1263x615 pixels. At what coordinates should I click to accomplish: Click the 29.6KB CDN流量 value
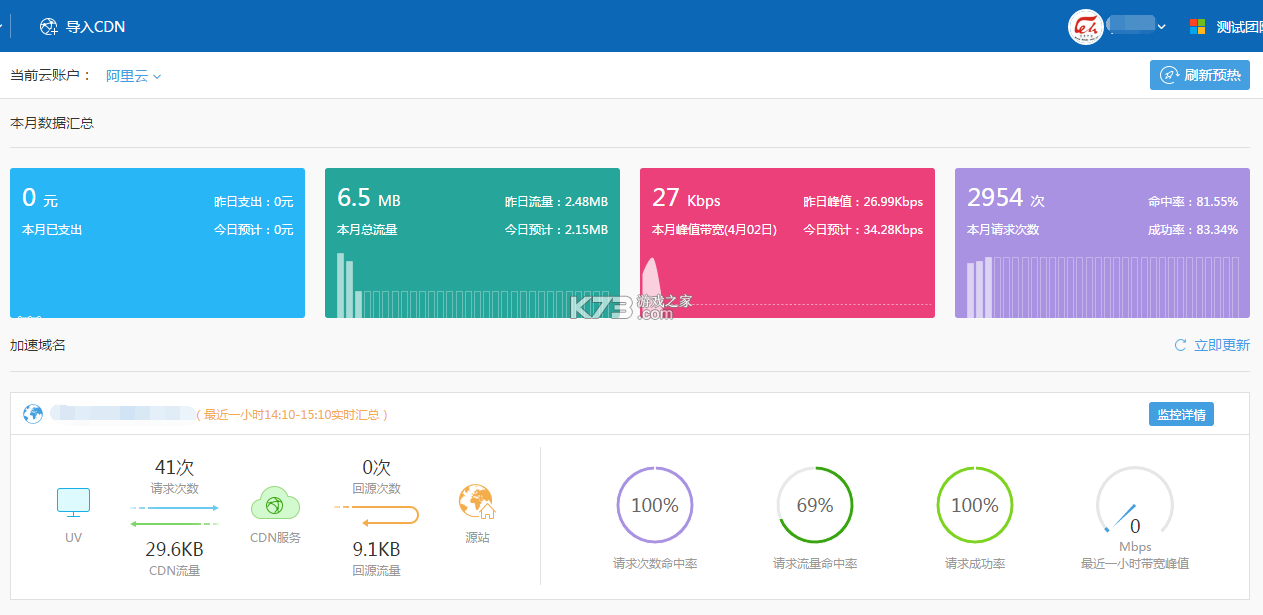(174, 549)
